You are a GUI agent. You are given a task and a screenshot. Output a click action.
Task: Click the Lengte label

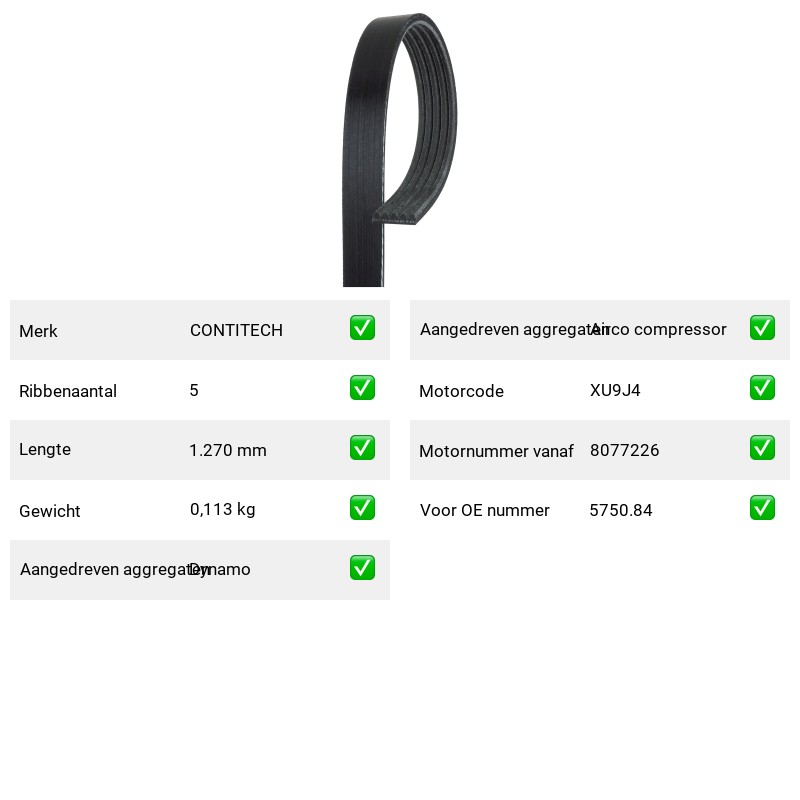point(45,449)
